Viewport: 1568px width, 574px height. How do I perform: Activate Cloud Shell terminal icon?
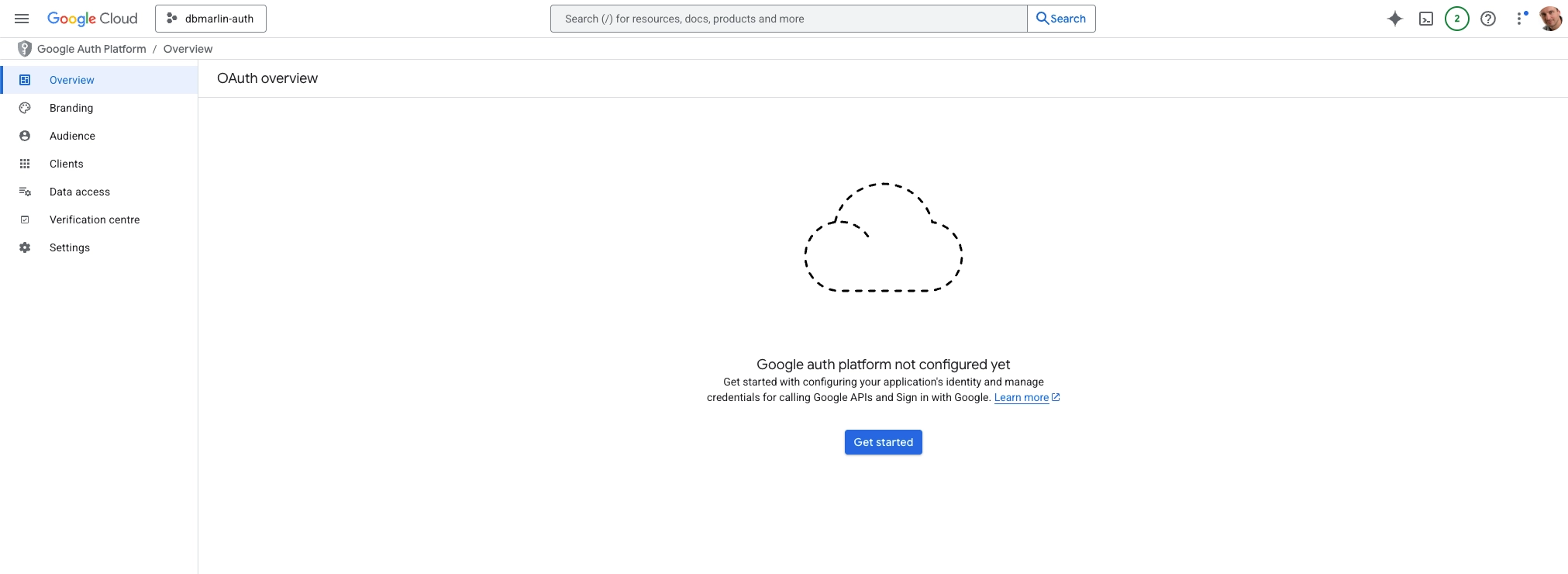point(1426,19)
